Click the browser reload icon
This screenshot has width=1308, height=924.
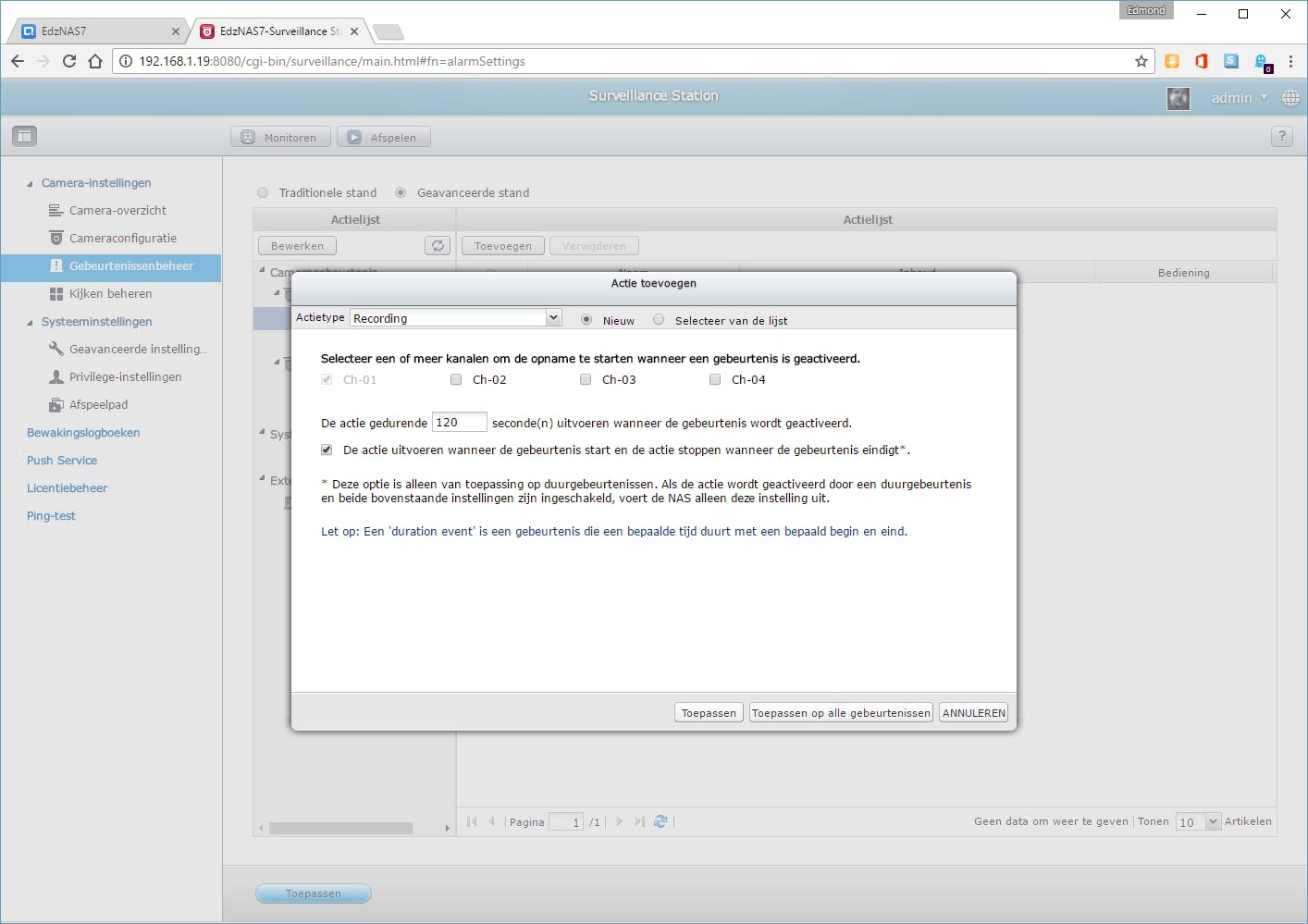(x=69, y=61)
